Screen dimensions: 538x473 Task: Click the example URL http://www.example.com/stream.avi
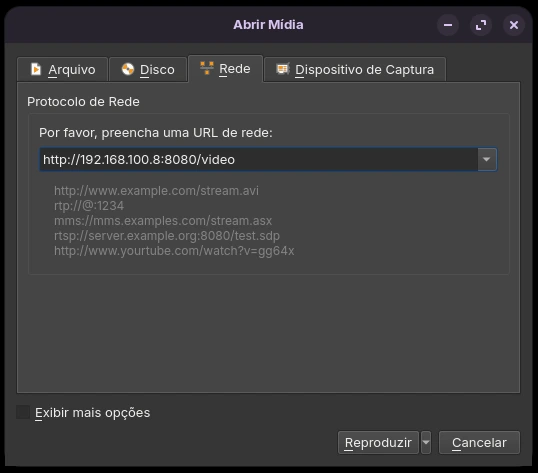156,191
